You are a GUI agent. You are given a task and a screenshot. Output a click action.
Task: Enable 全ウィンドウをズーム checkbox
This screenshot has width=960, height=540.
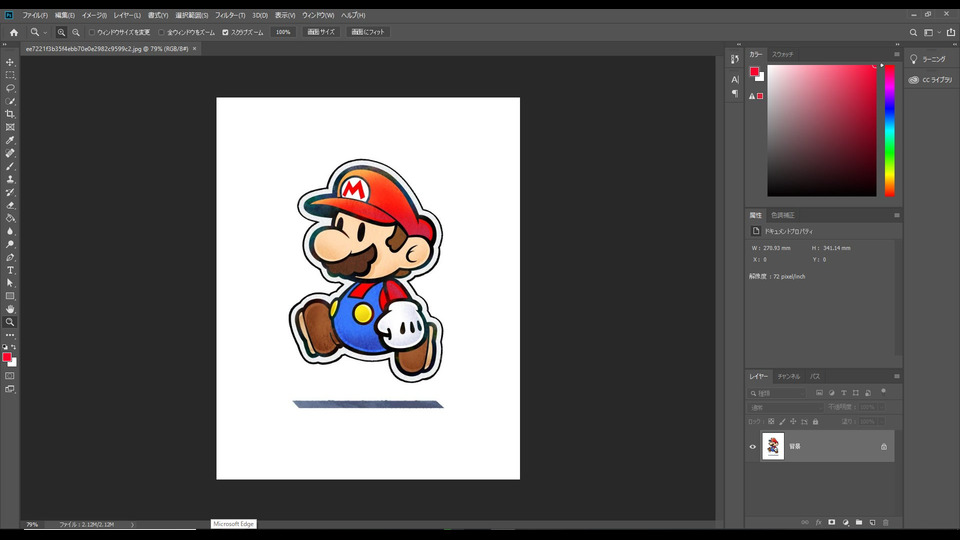click(x=162, y=32)
